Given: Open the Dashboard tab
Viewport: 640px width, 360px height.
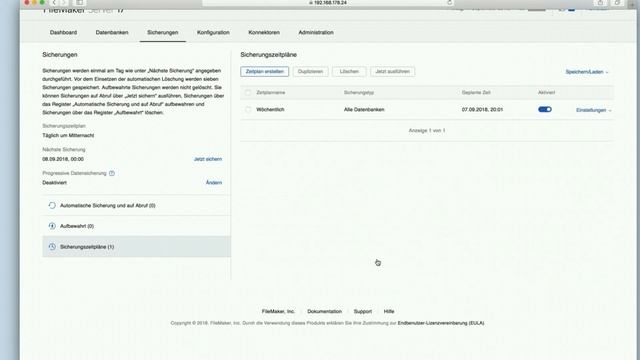Looking at the screenshot, I should [x=63, y=32].
